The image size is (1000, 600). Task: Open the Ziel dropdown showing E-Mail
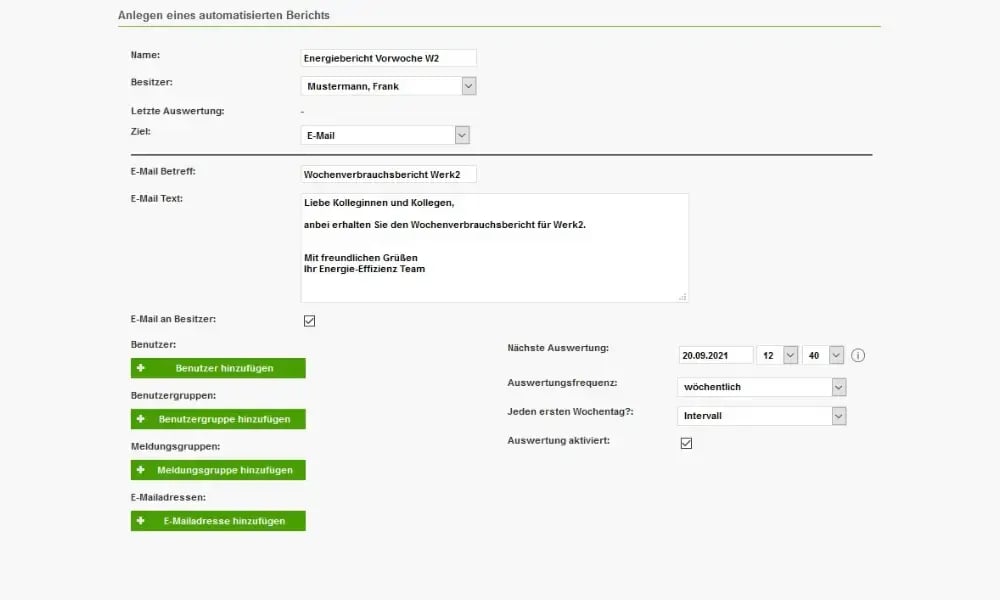pyautogui.click(x=459, y=134)
